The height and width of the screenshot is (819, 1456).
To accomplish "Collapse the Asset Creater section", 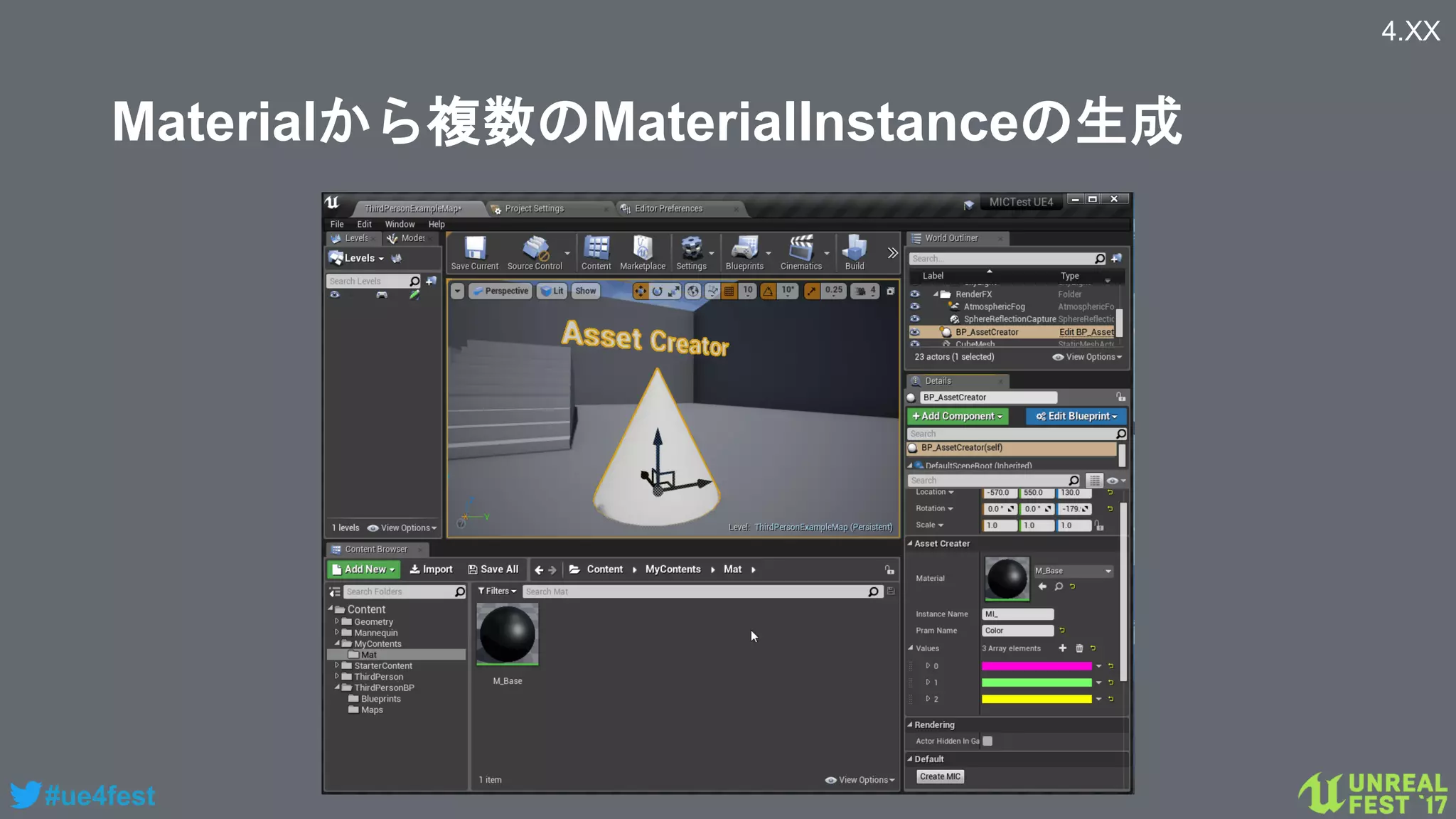I will 910,543.
